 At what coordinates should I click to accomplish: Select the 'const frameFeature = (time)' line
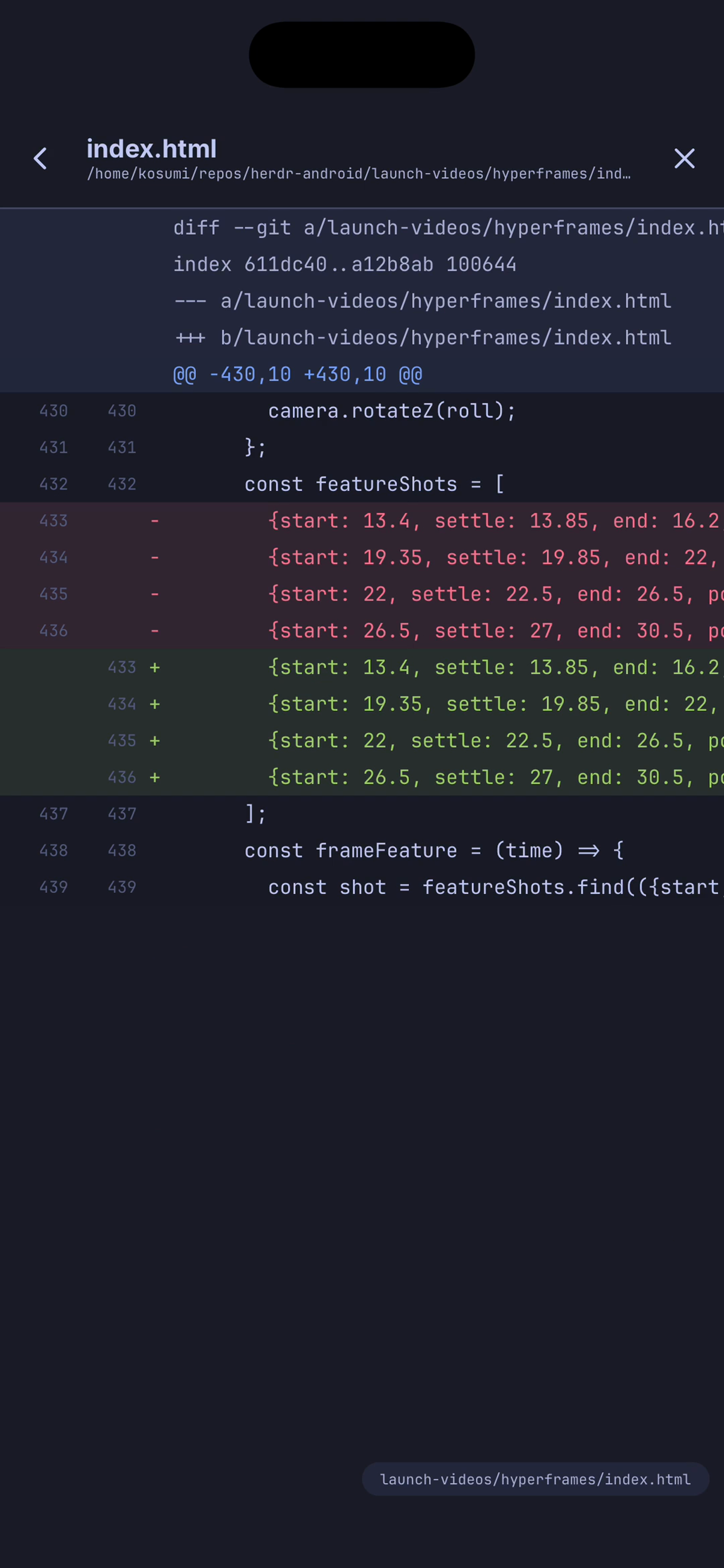[362, 850]
